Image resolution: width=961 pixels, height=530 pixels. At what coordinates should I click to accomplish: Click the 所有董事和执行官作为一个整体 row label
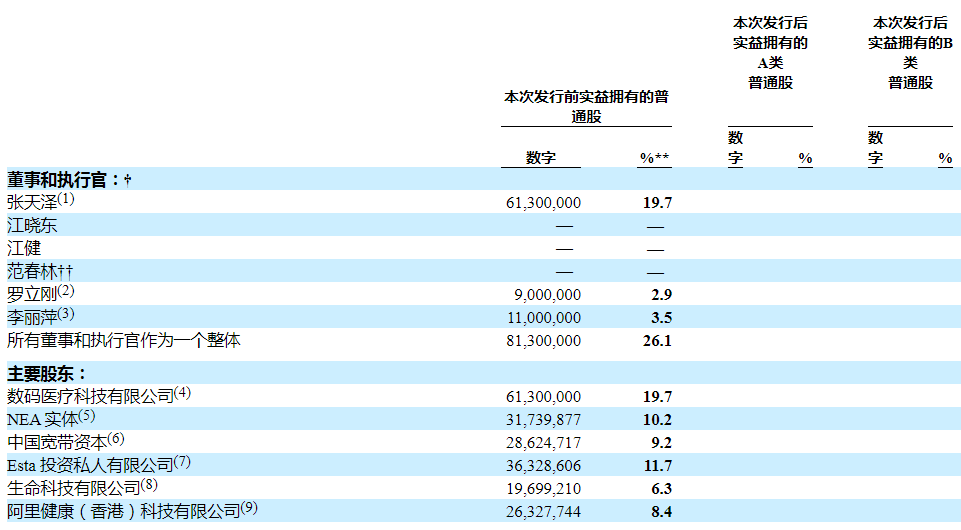click(124, 341)
